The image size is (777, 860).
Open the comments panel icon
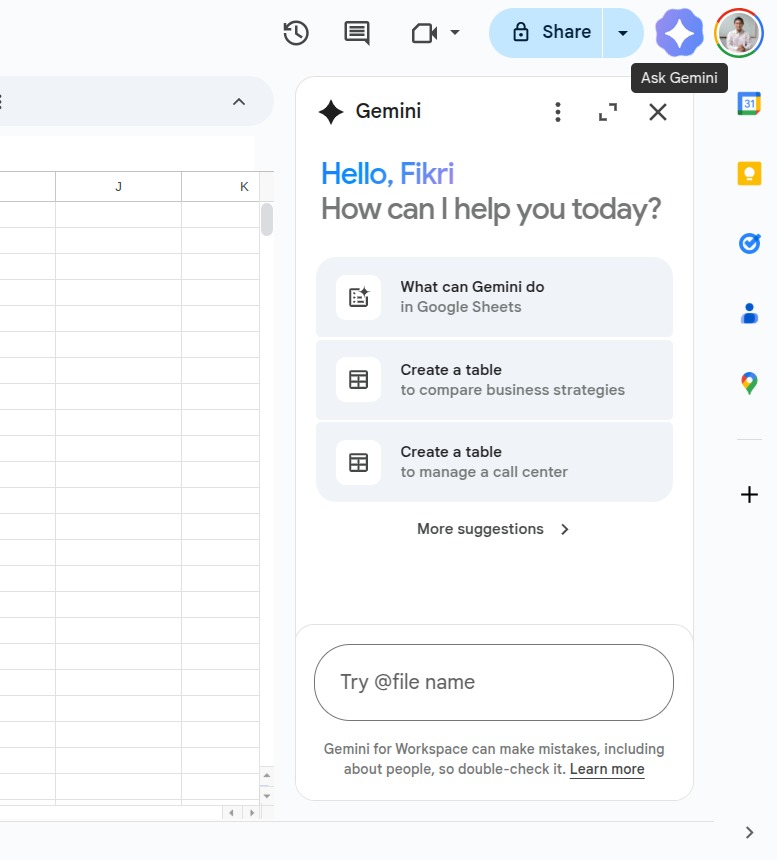point(357,33)
